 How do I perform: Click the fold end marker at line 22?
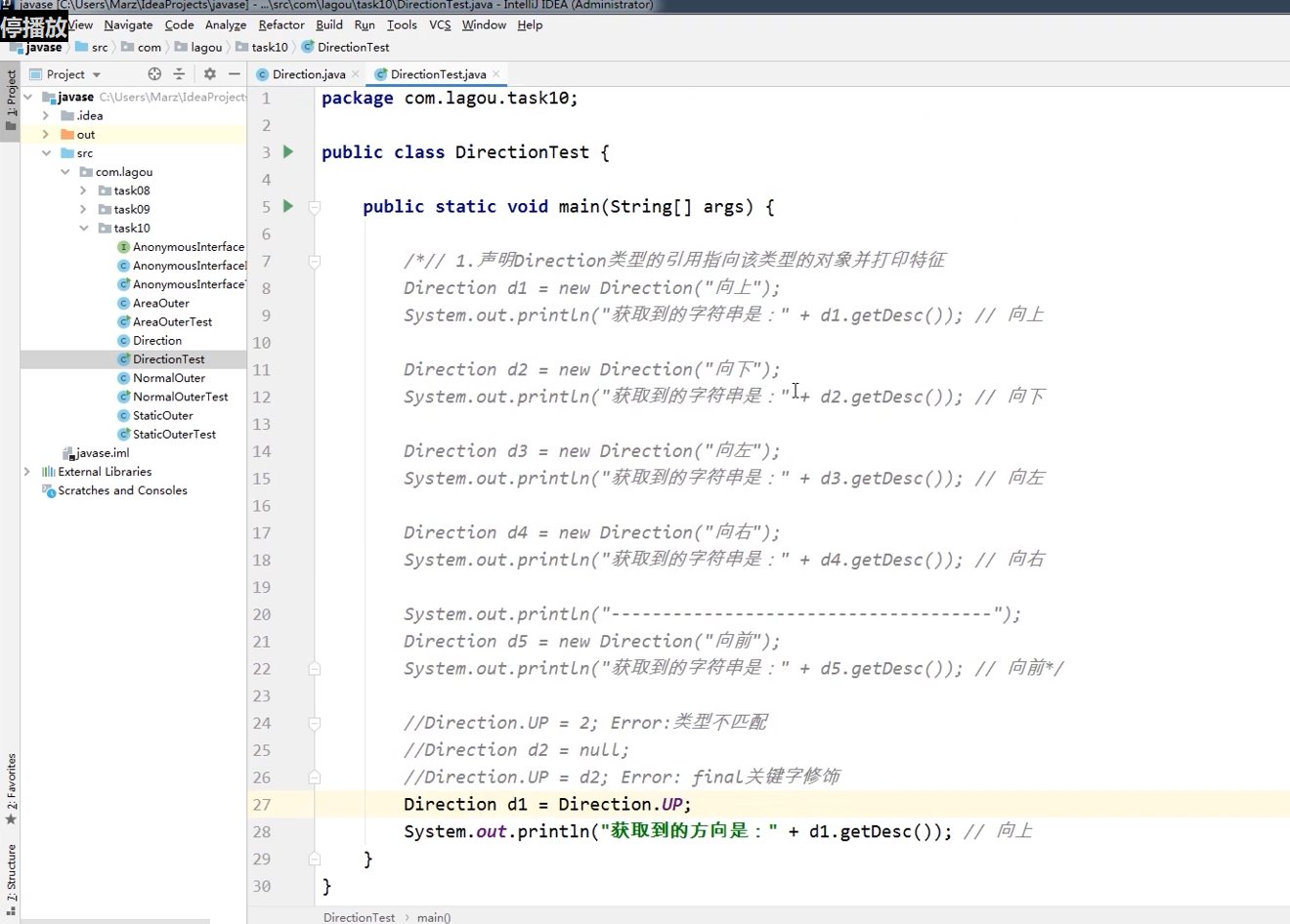tap(315, 669)
